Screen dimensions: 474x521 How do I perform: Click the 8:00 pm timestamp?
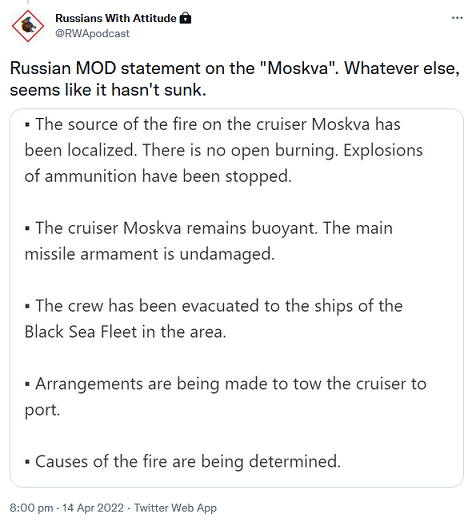click(x=31, y=508)
